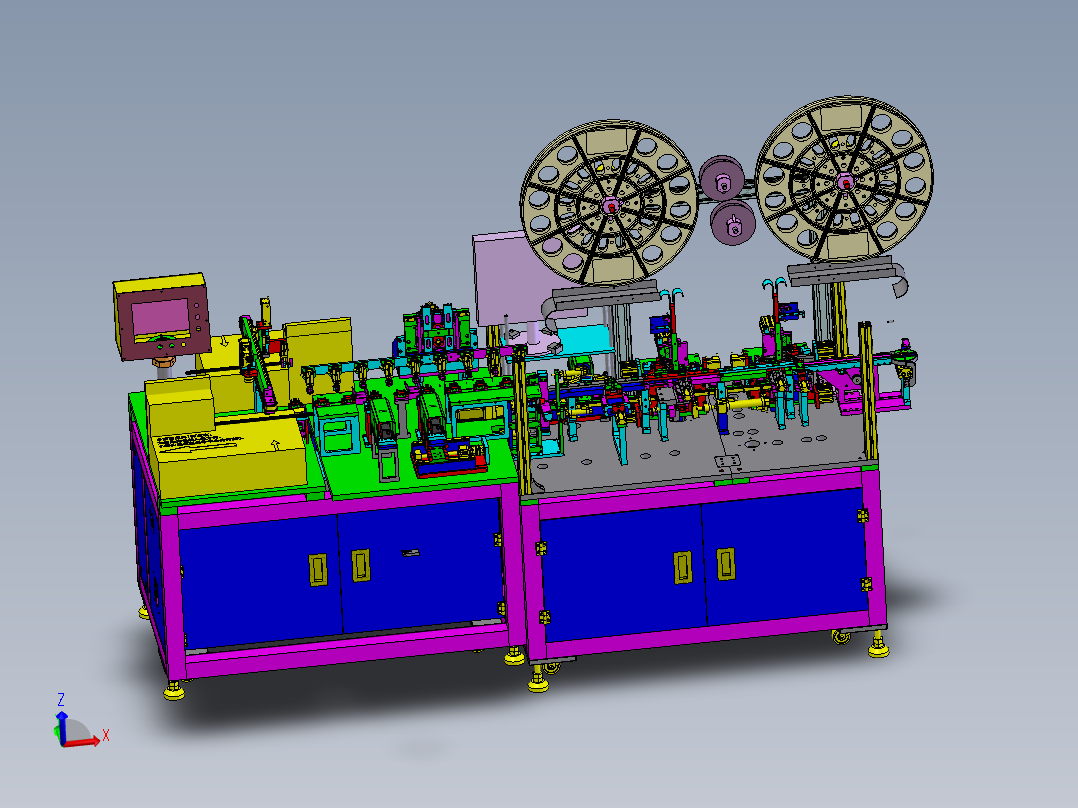
Task: Select the green base plate of left station
Action: 412,481
